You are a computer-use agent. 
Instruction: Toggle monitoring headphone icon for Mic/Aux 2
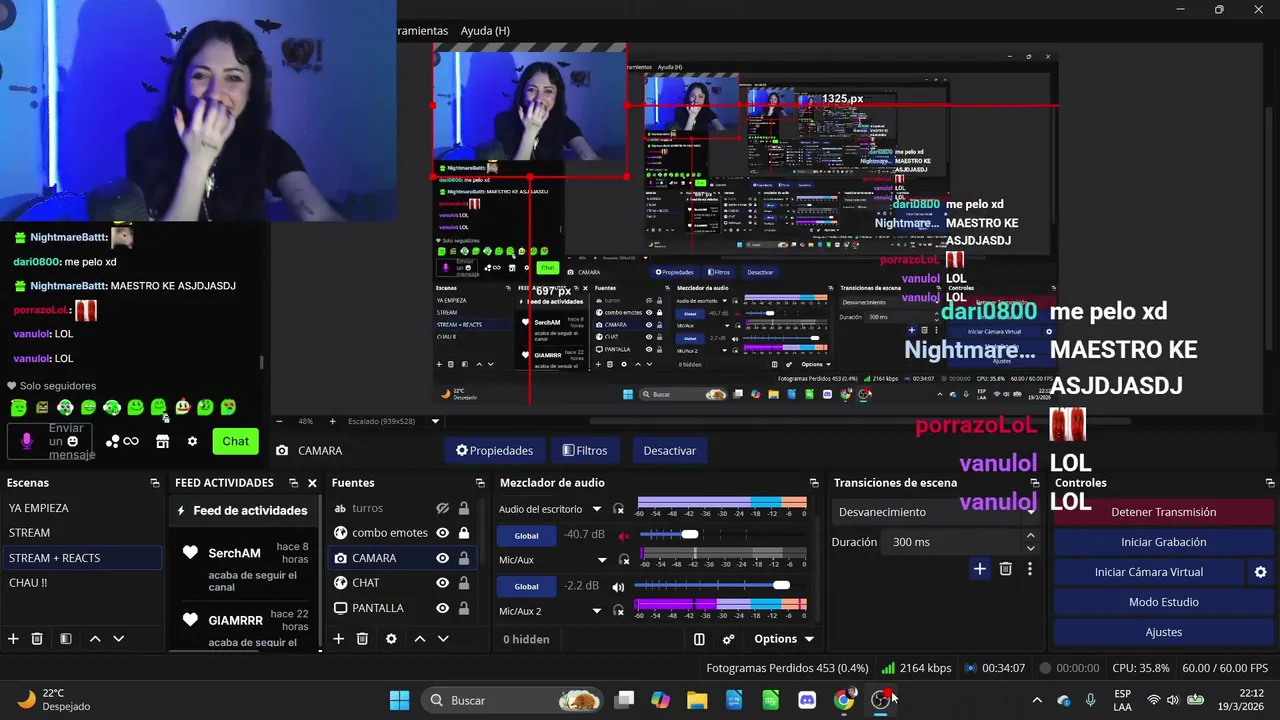[x=618, y=611]
